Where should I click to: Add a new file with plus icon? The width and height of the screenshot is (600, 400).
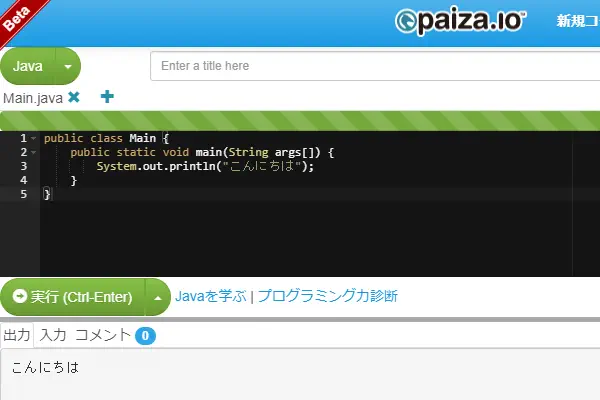pos(107,97)
